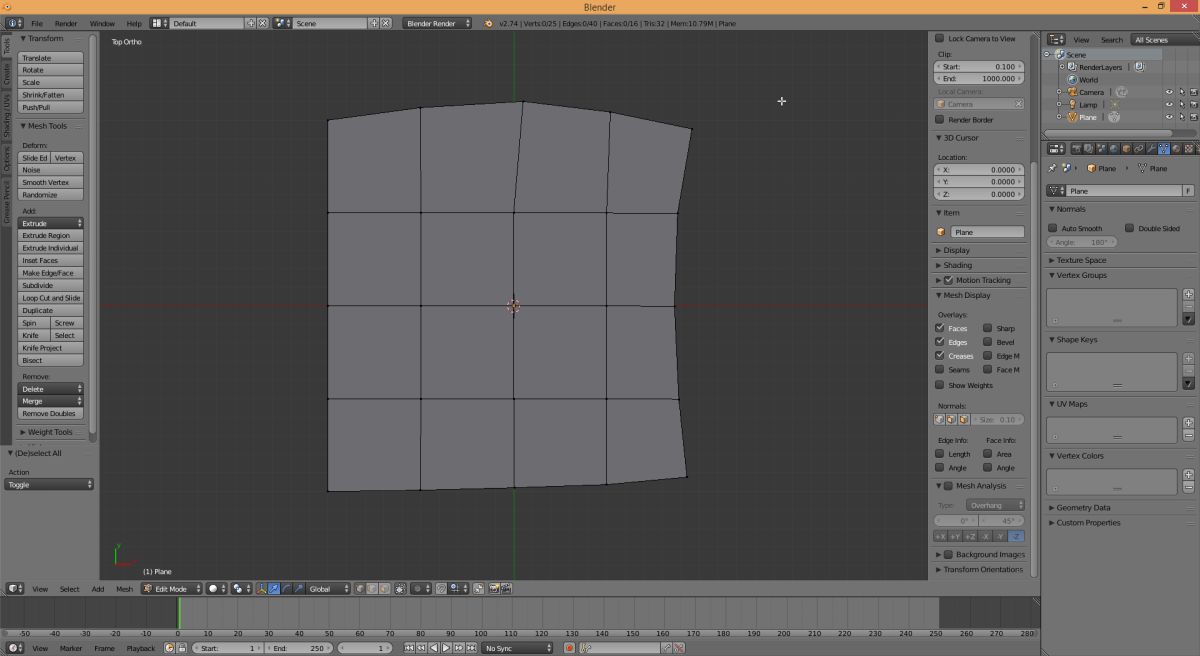Viewport: 1200px width, 656px height.
Task: Open the No Sync dropdown
Action: click(x=517, y=648)
